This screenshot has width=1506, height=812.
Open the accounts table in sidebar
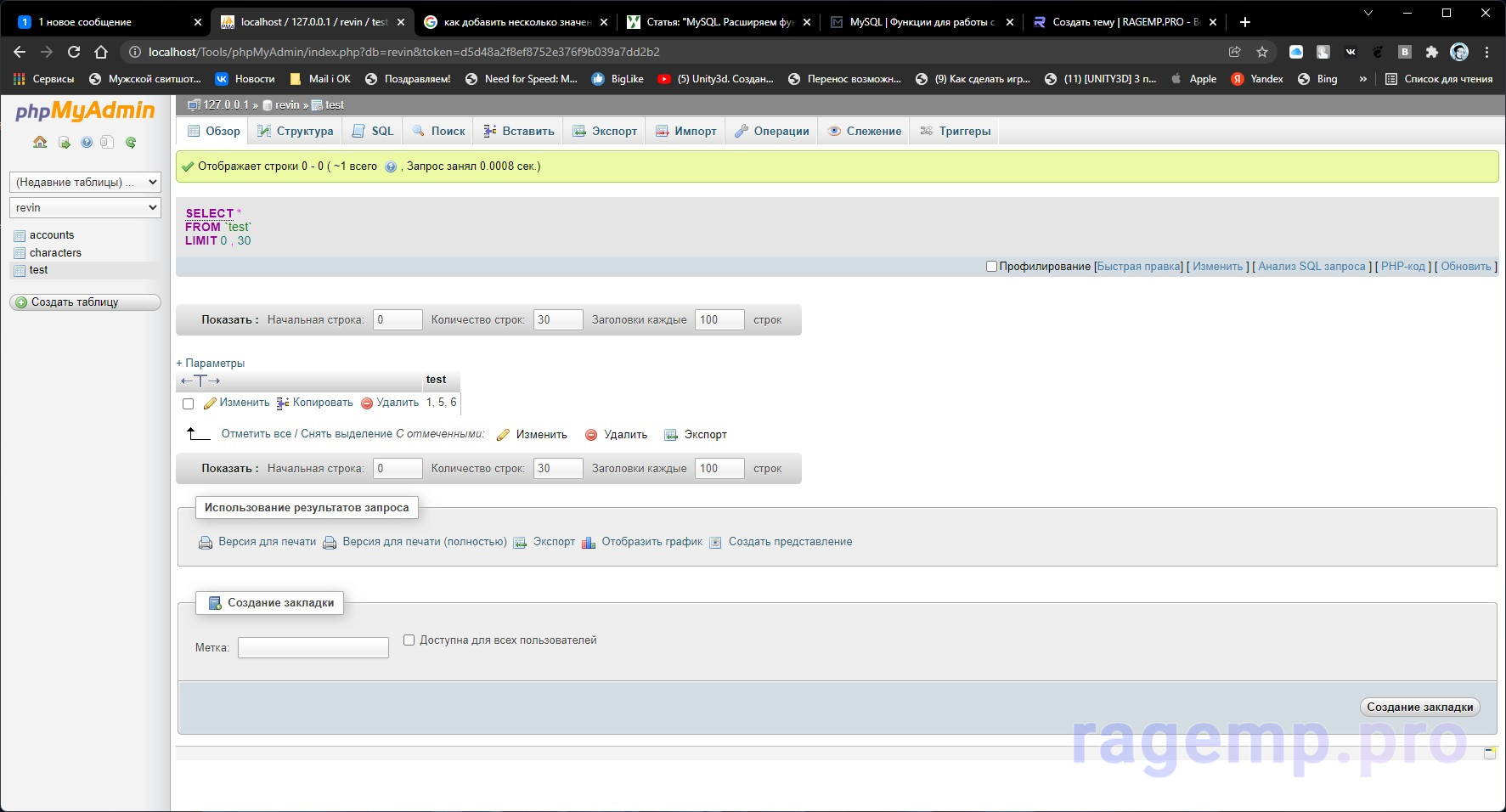[x=52, y=235]
